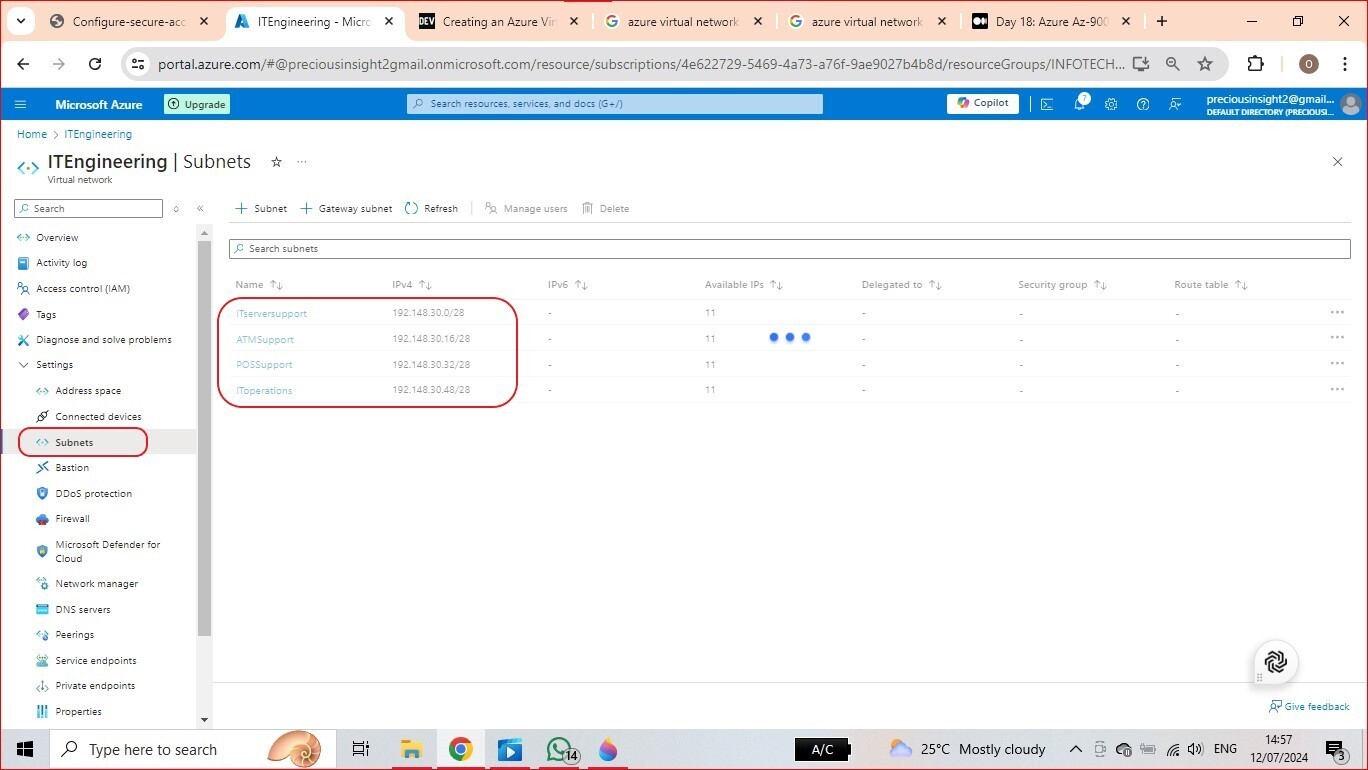Go back in the browser
This screenshot has width=1368, height=770.
point(24,64)
